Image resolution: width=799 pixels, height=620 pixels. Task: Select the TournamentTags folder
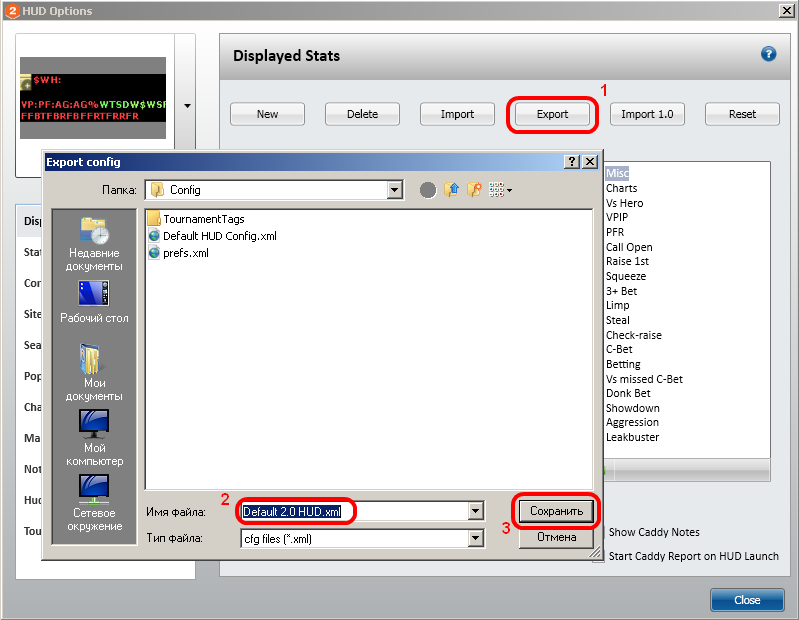pos(196,219)
